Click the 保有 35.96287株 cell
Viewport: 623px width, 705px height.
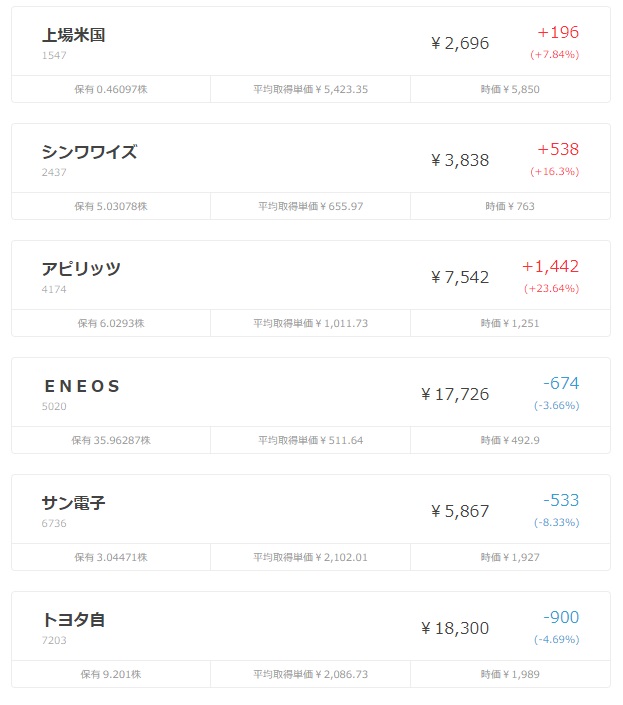click(x=111, y=440)
